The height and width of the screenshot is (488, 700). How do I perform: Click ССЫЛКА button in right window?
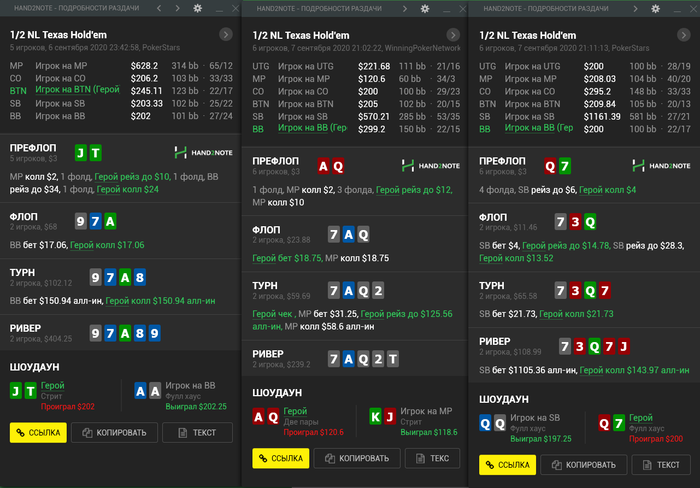pyautogui.click(x=508, y=465)
